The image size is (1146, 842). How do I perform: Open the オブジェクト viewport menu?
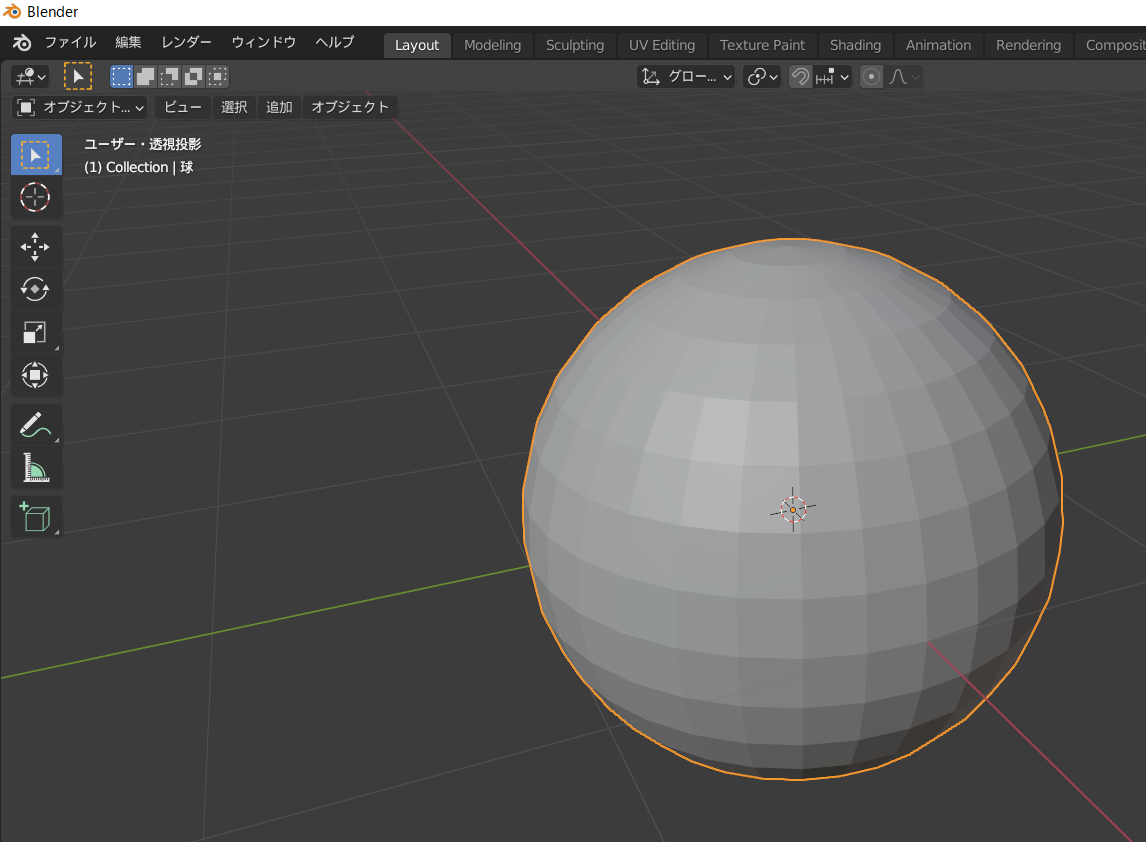pyautogui.click(x=350, y=107)
